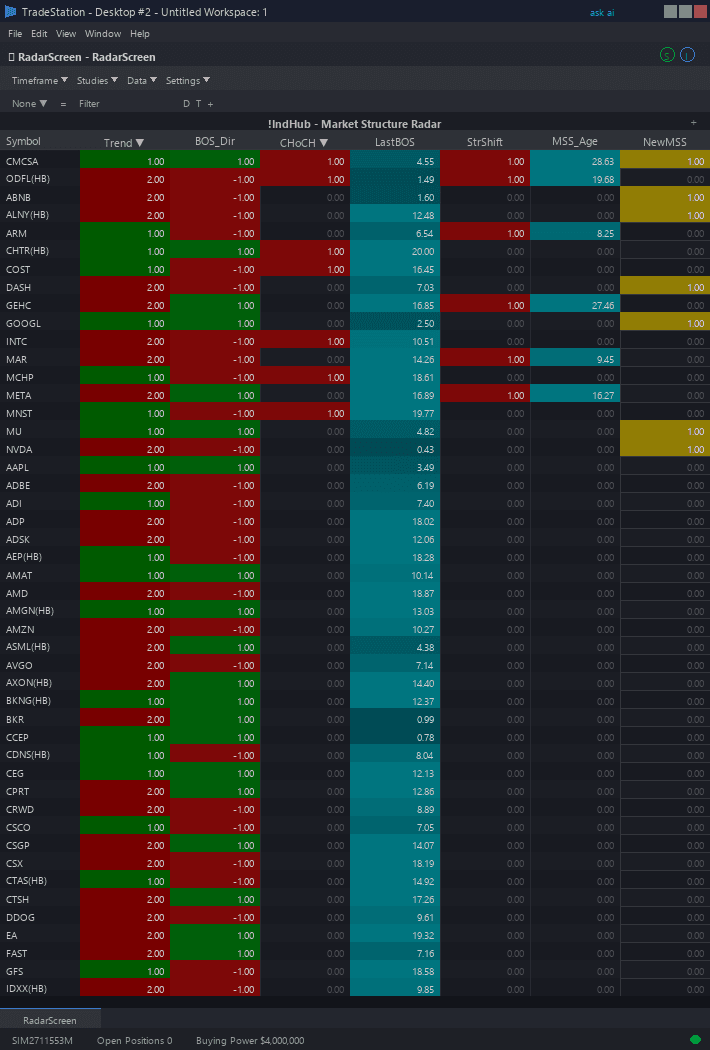Click the RadarScreen icon in the panel title bar

(x=11, y=57)
